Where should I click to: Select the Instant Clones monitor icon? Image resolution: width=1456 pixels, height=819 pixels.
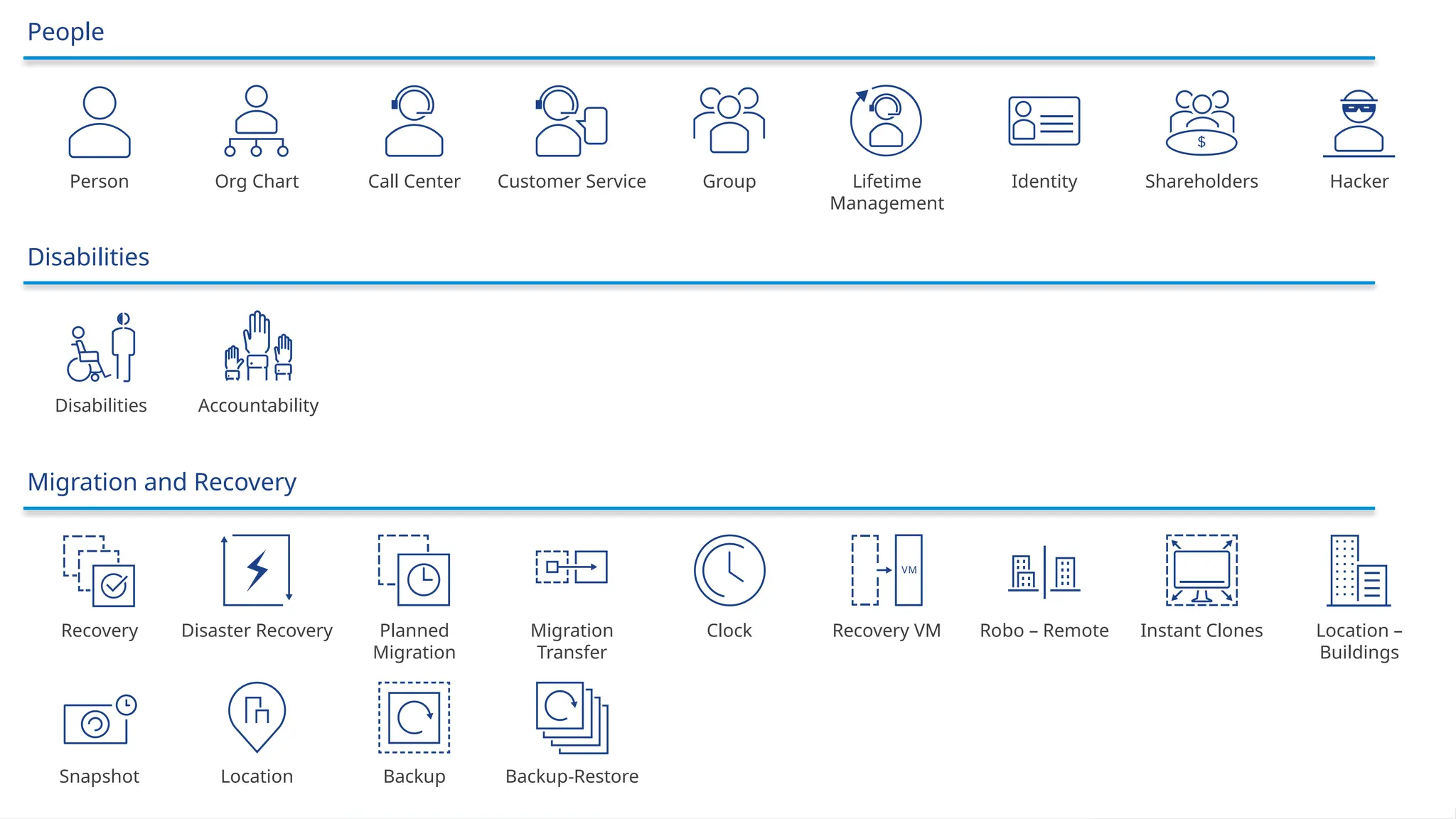pos(1201,570)
